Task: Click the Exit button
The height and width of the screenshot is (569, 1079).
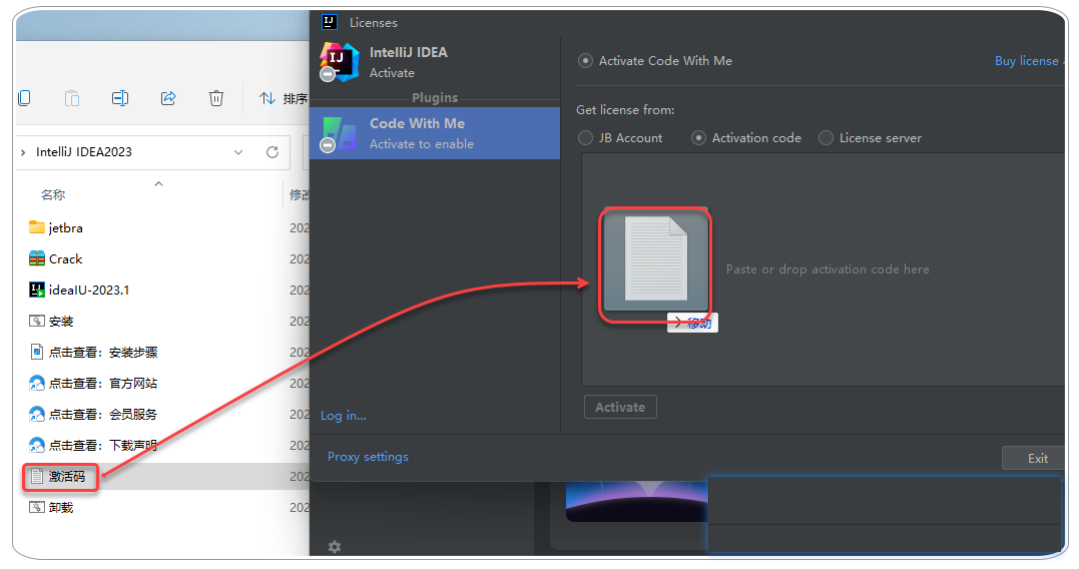Action: tap(1034, 458)
